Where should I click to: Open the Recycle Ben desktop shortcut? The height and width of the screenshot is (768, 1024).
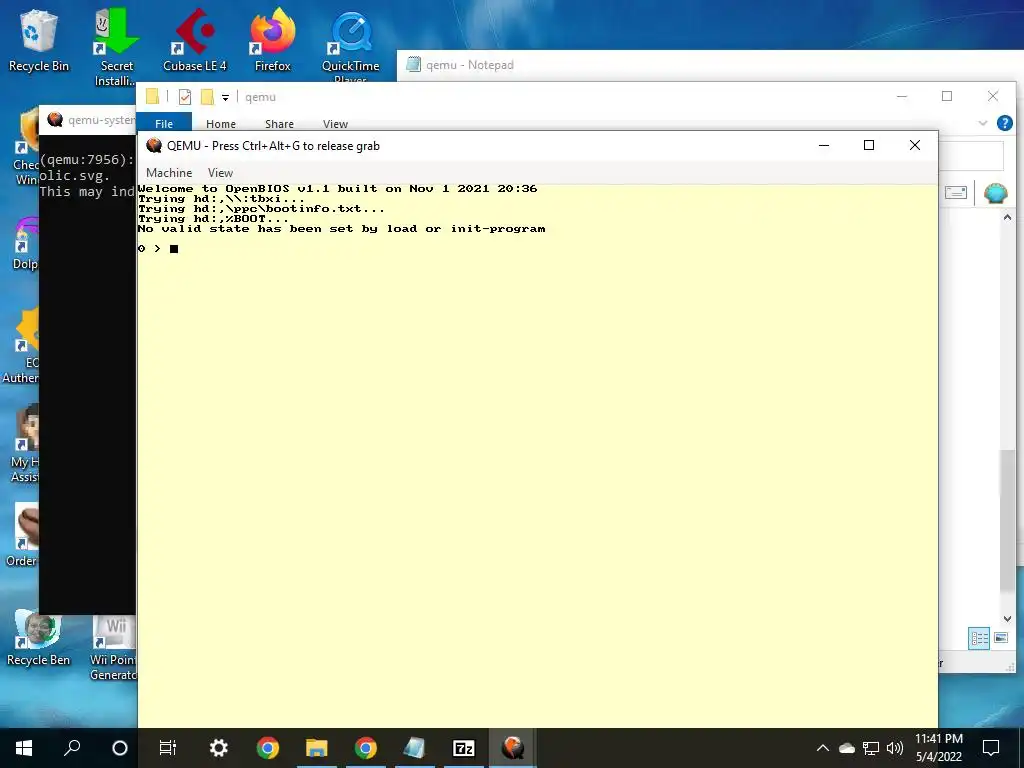pos(39,639)
